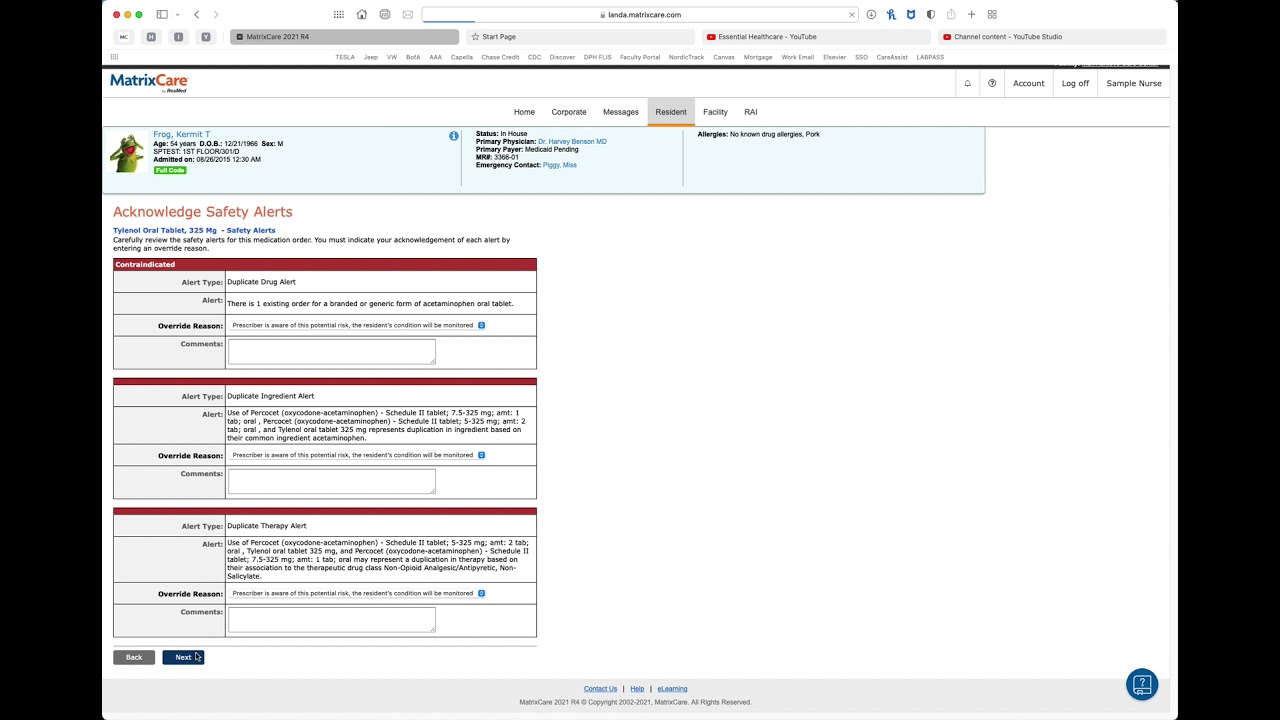This screenshot has height=720, width=1280.
Task: Open the pinned I tab
Action: (x=178, y=37)
